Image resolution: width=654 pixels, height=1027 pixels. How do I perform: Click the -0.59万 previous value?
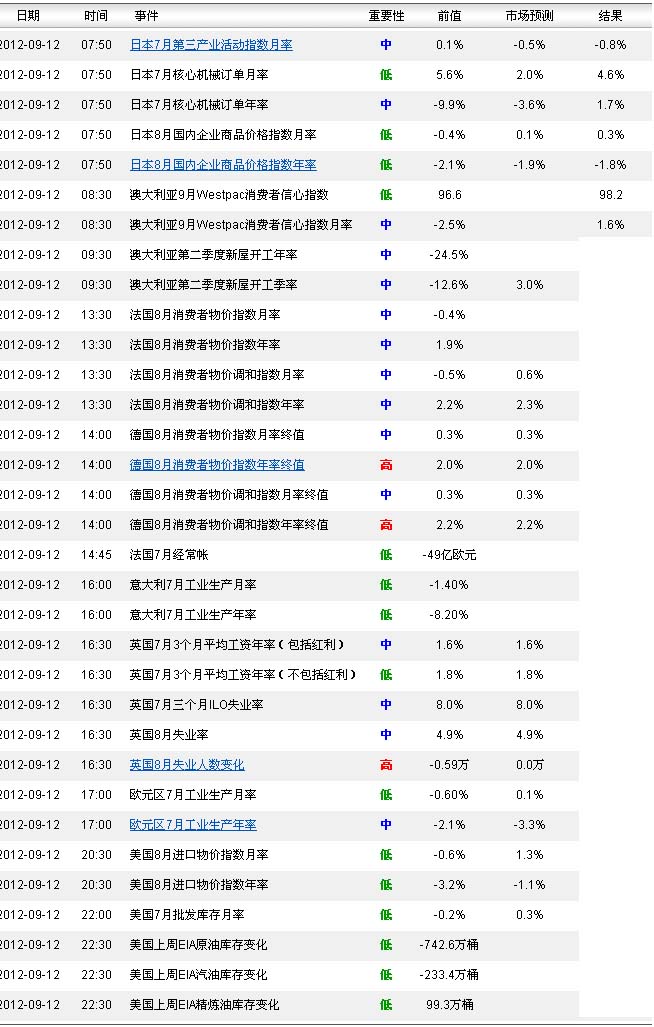pos(449,764)
